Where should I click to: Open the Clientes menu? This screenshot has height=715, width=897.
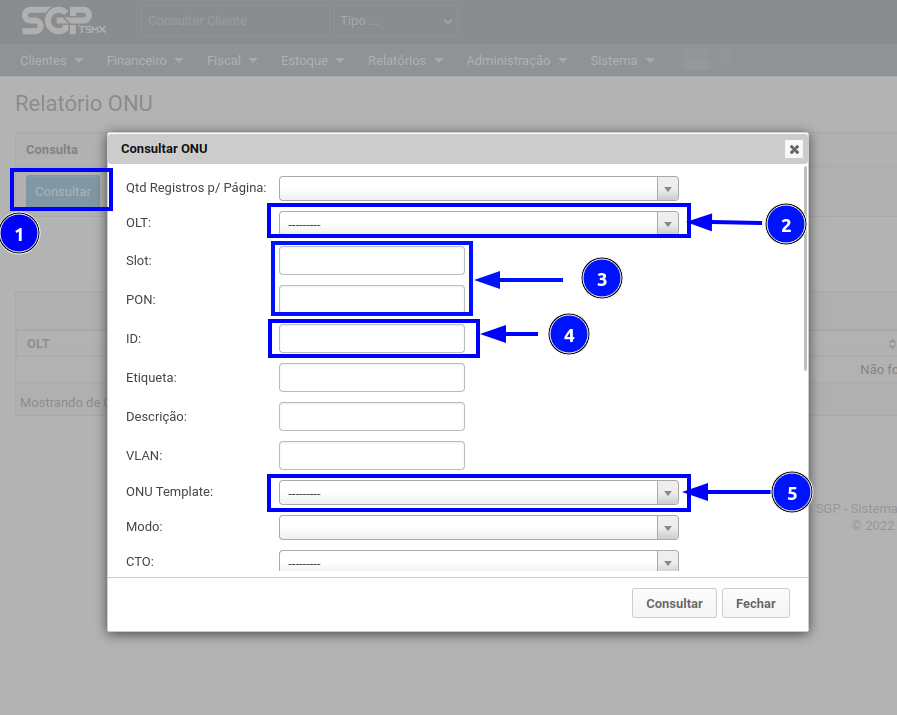51,61
